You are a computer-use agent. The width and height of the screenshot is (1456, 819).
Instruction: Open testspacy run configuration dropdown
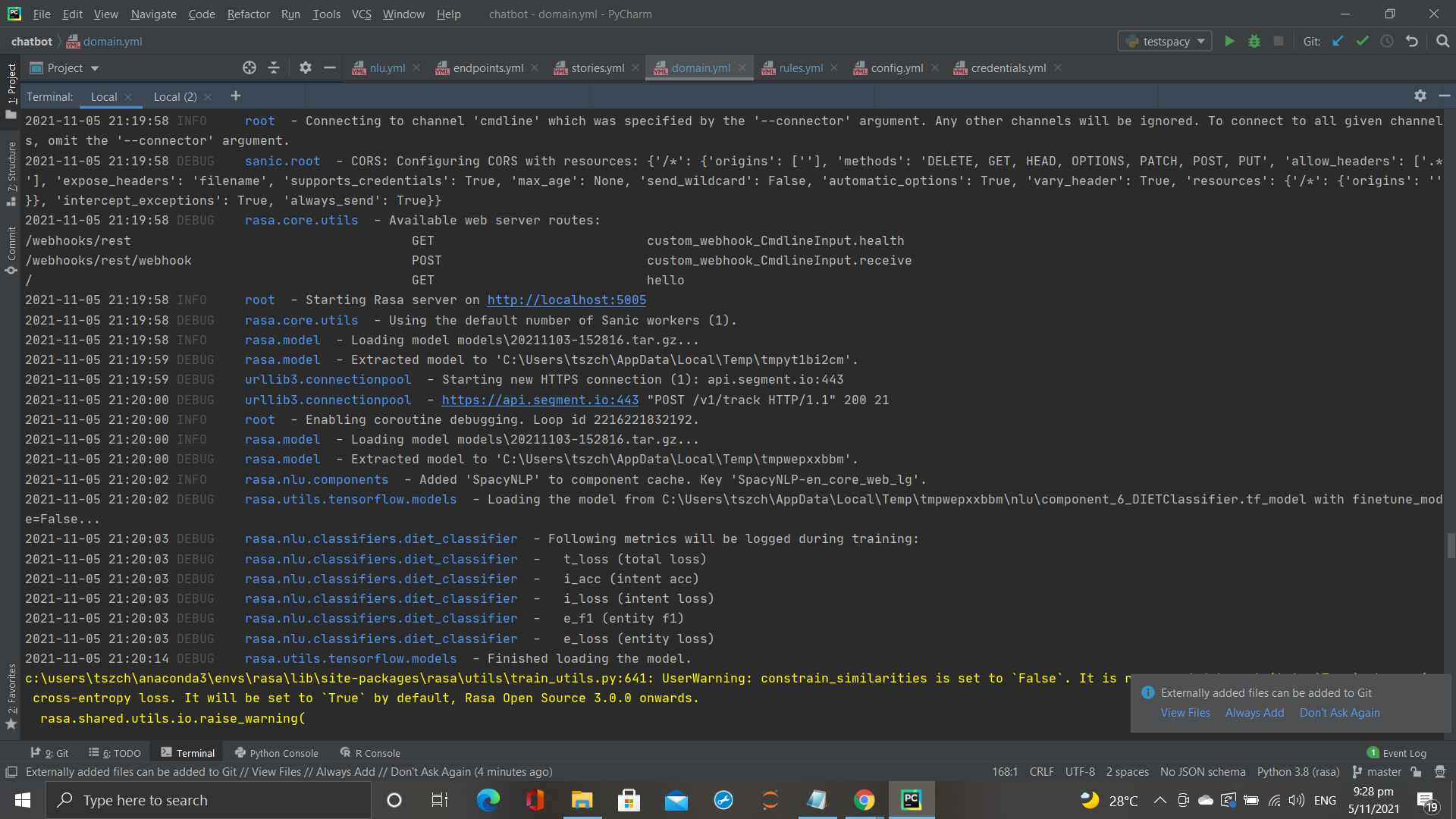click(x=1165, y=41)
